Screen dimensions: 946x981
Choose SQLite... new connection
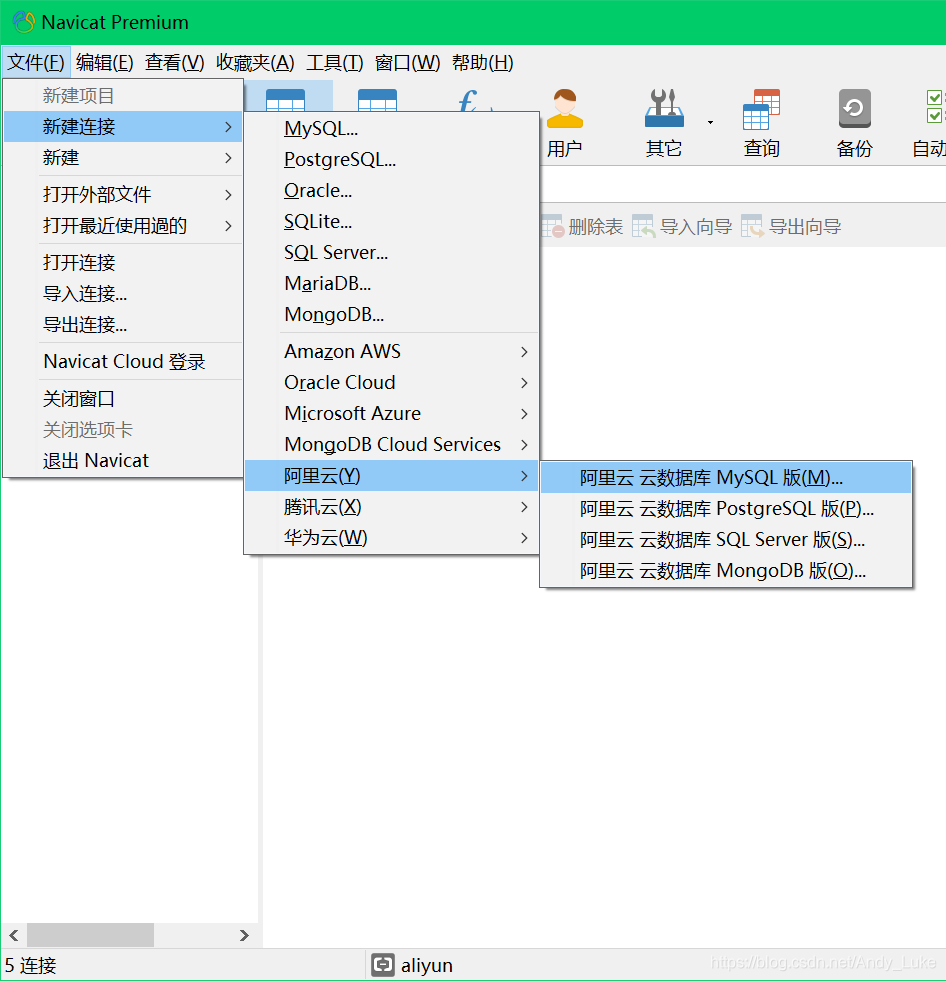392,221
